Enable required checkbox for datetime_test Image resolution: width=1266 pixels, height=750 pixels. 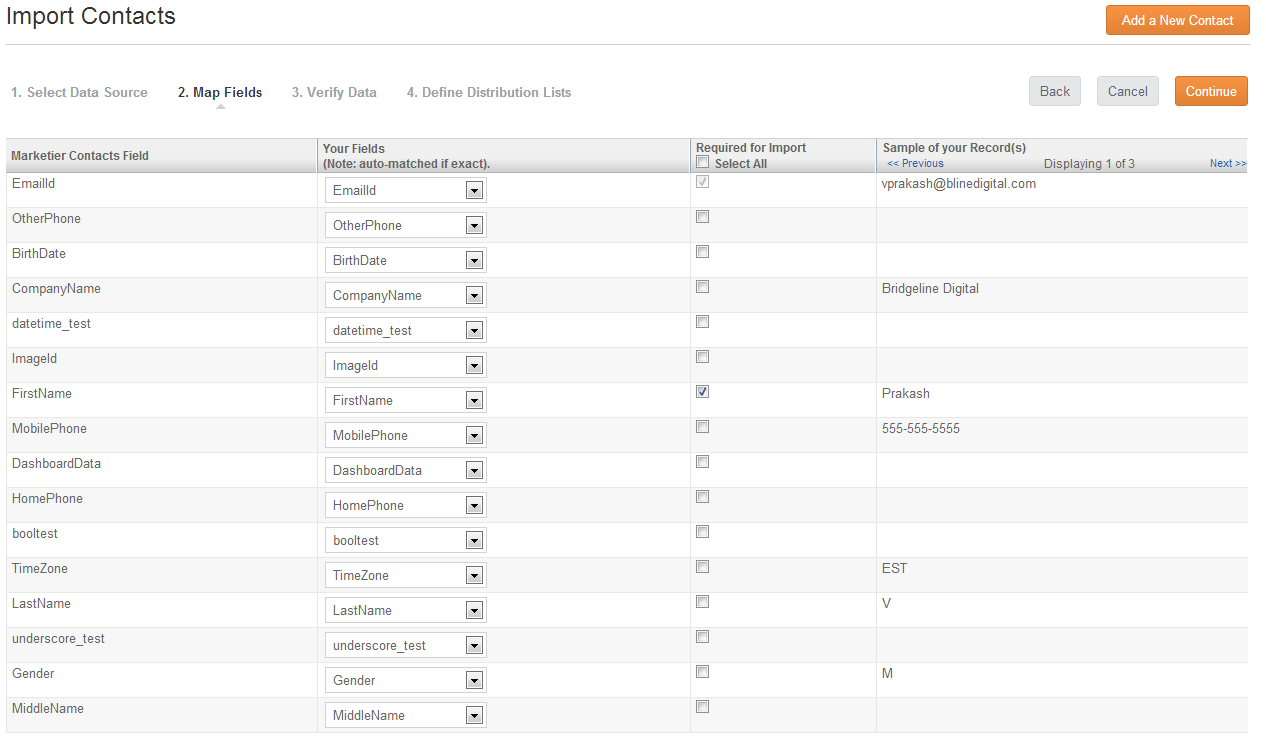(703, 322)
